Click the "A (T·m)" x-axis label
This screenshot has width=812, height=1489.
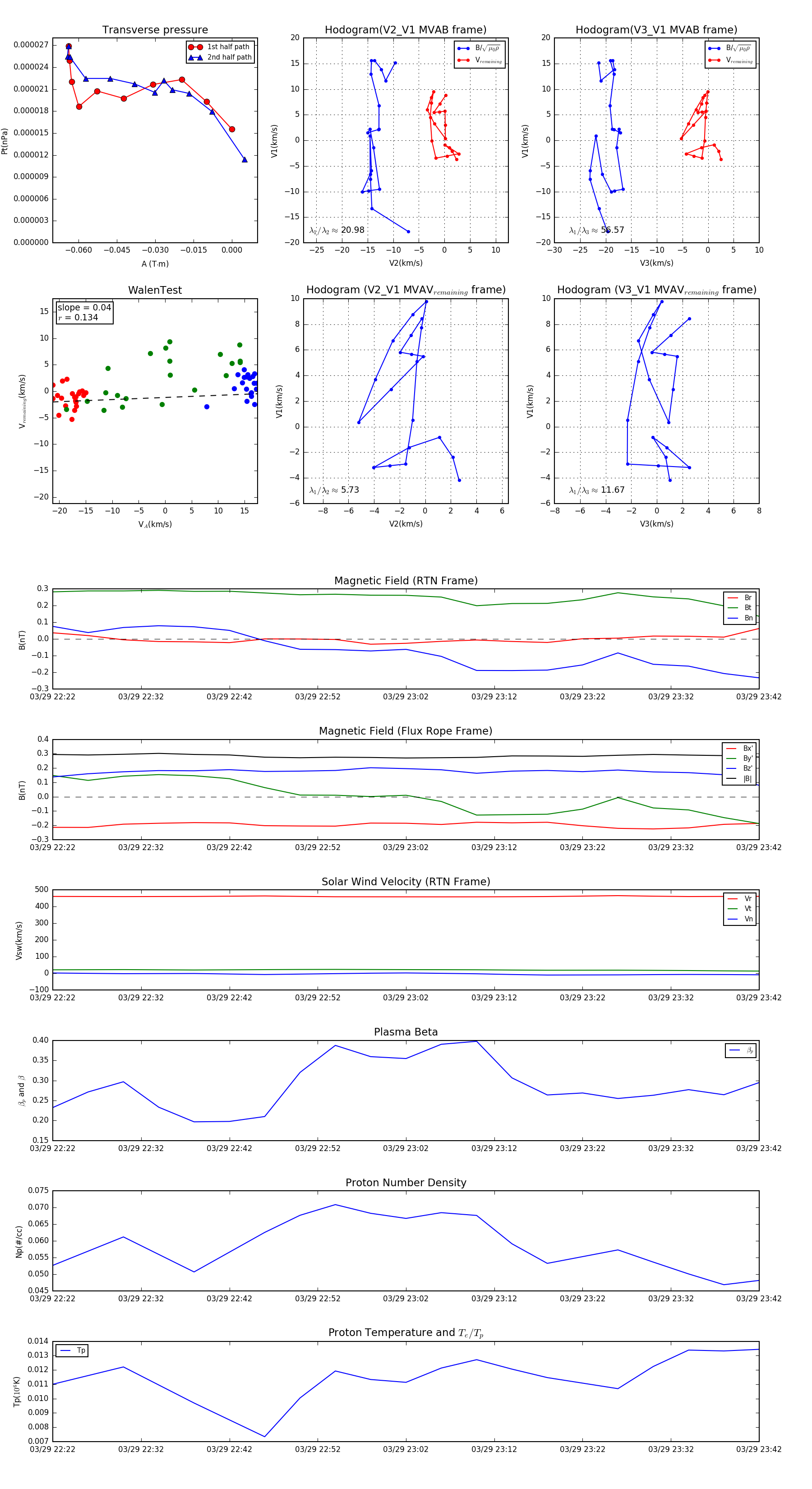coord(155,264)
